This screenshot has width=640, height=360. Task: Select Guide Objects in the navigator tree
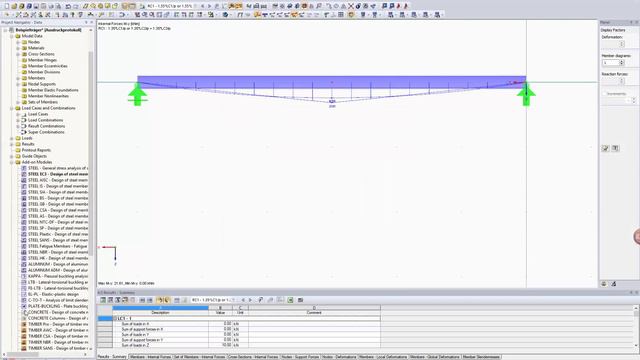[34, 156]
